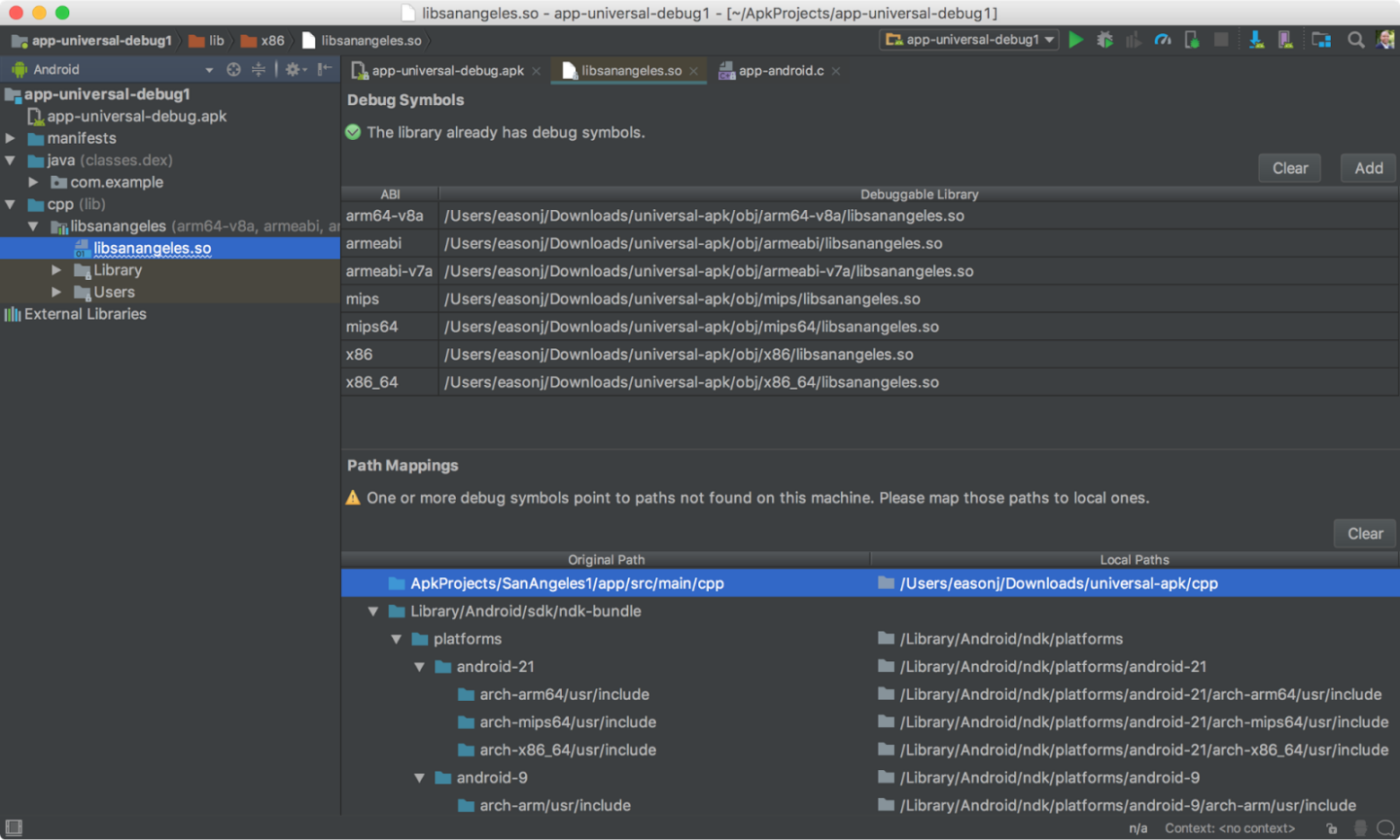Collapse the cpp (lib) tree node
1400x840 pixels.
coord(10,204)
